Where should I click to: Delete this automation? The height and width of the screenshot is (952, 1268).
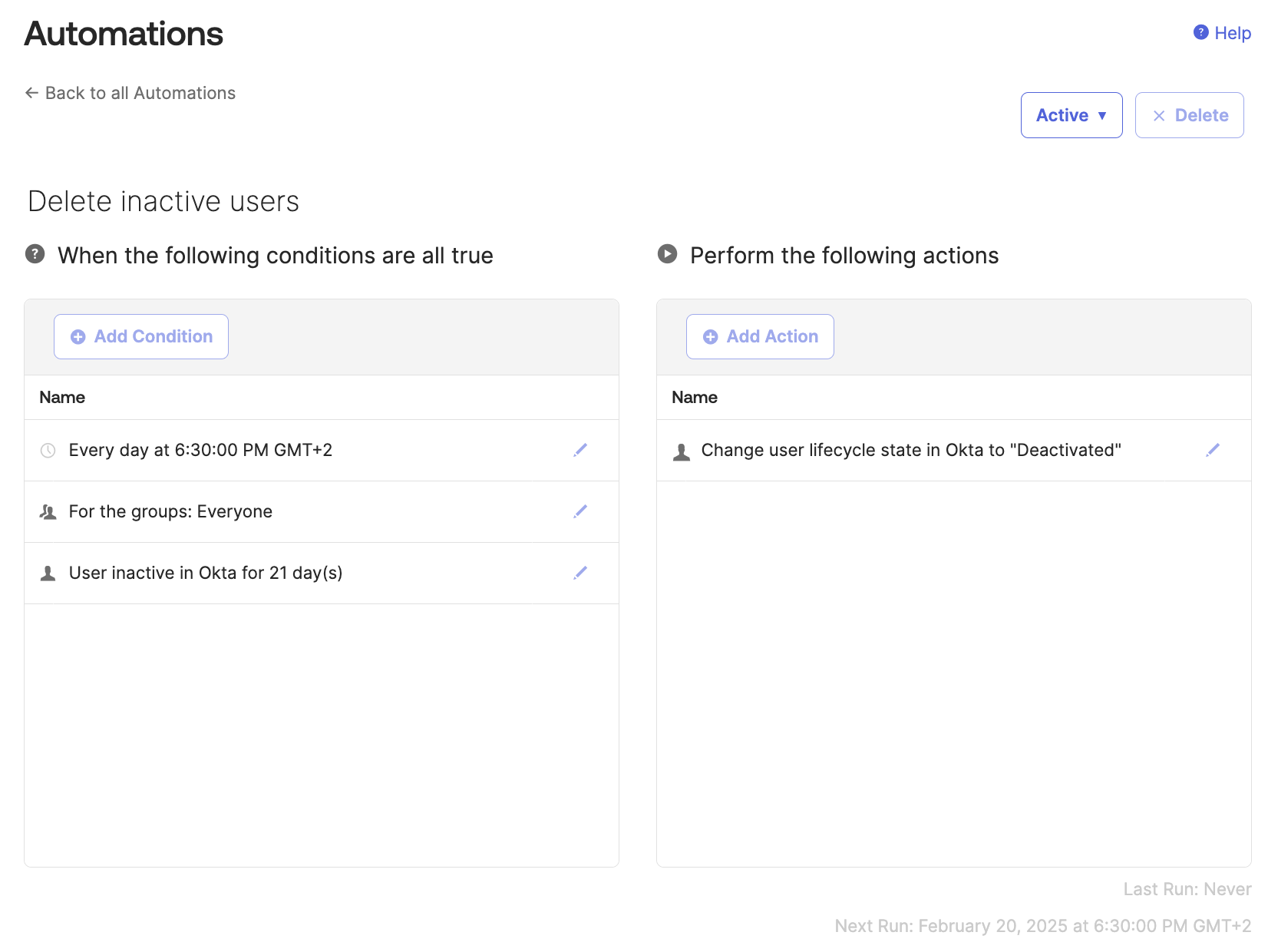click(x=1189, y=115)
